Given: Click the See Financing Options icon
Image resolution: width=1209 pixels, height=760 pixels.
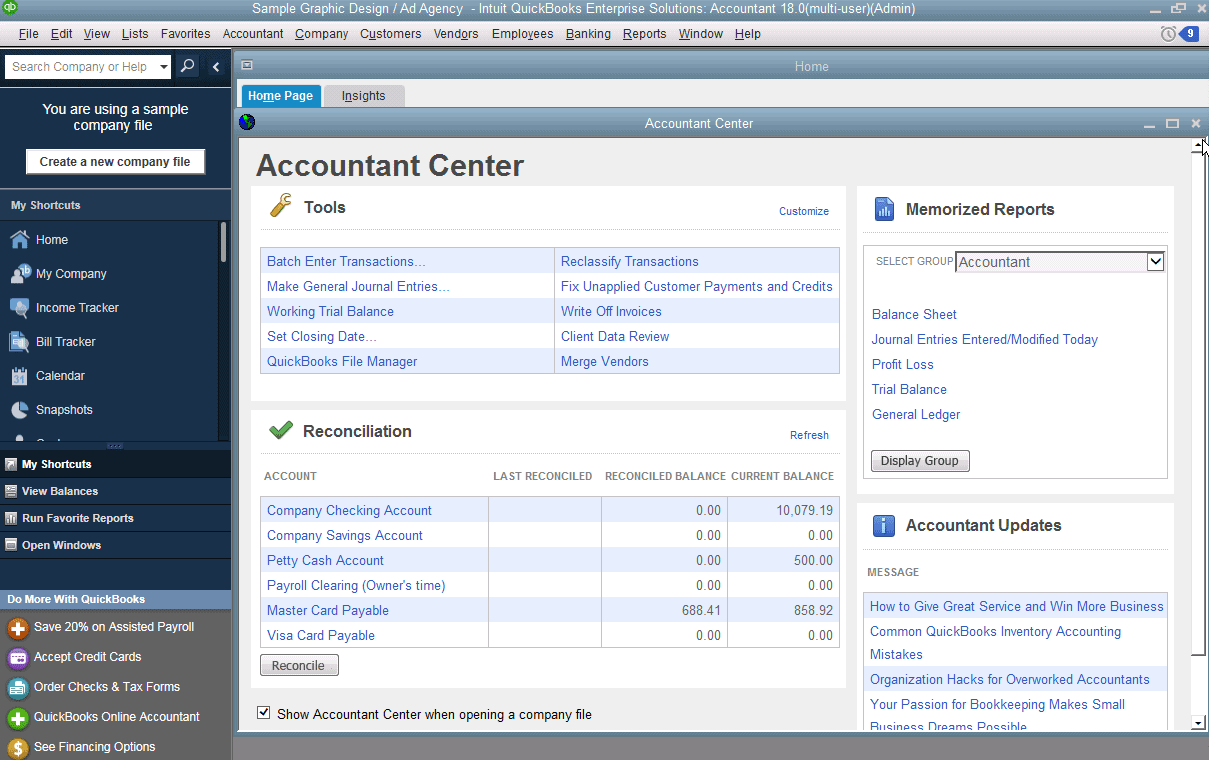Looking at the screenshot, I should [x=17, y=748].
